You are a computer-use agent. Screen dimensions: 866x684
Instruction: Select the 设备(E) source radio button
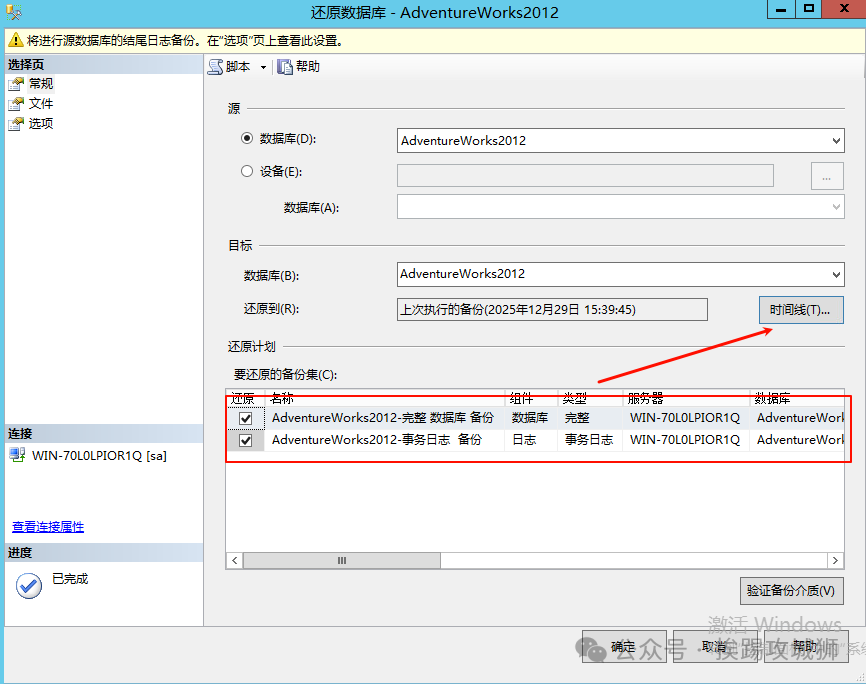[x=247, y=171]
